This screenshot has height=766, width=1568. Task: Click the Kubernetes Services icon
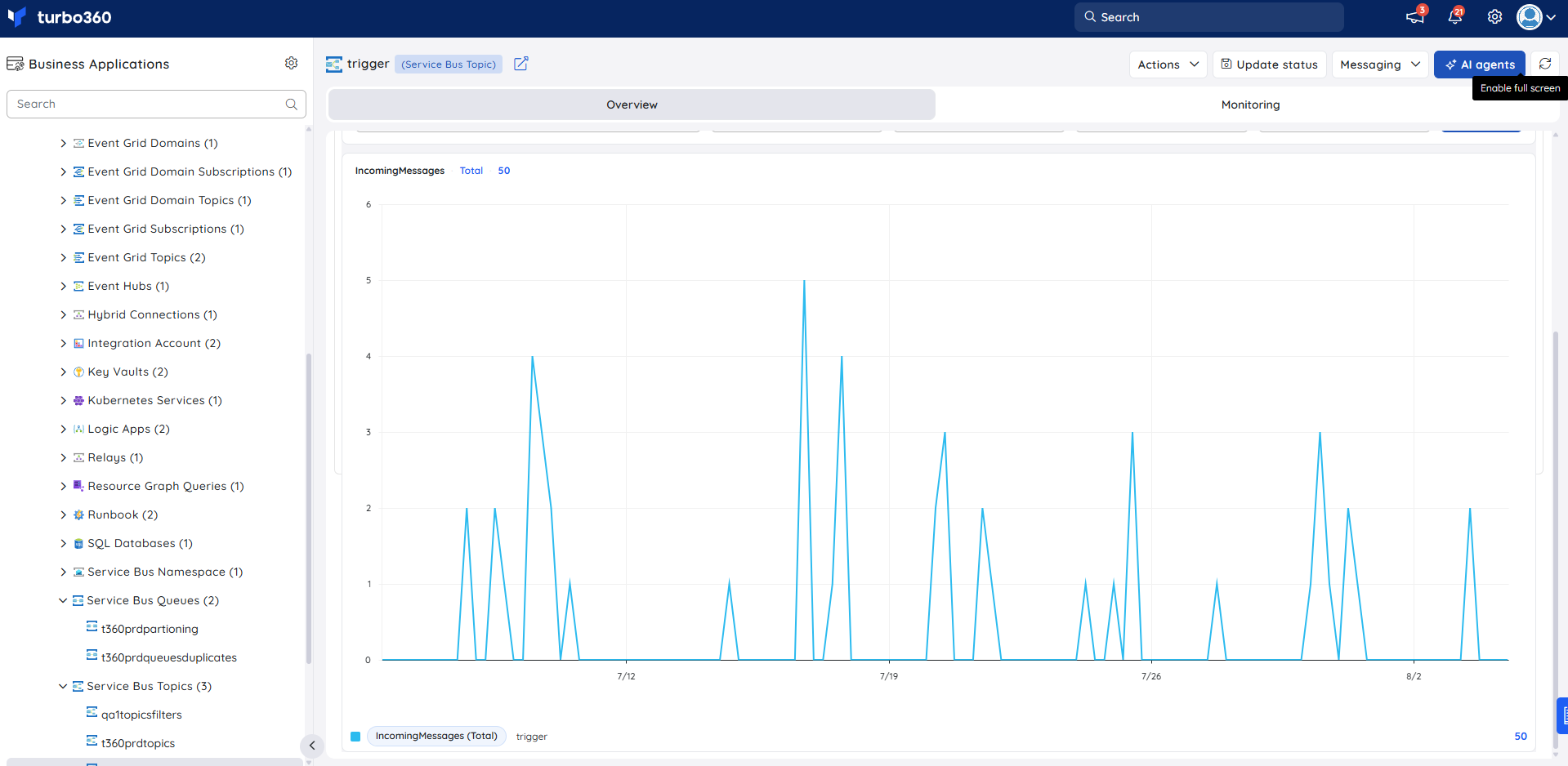(78, 400)
